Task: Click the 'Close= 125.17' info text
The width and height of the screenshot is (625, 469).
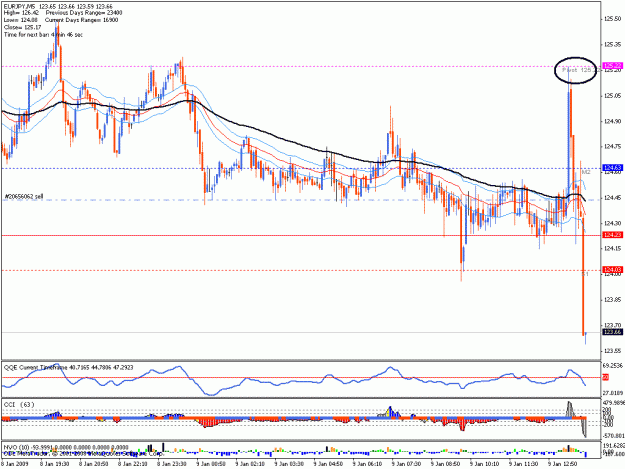Action: coord(22,27)
